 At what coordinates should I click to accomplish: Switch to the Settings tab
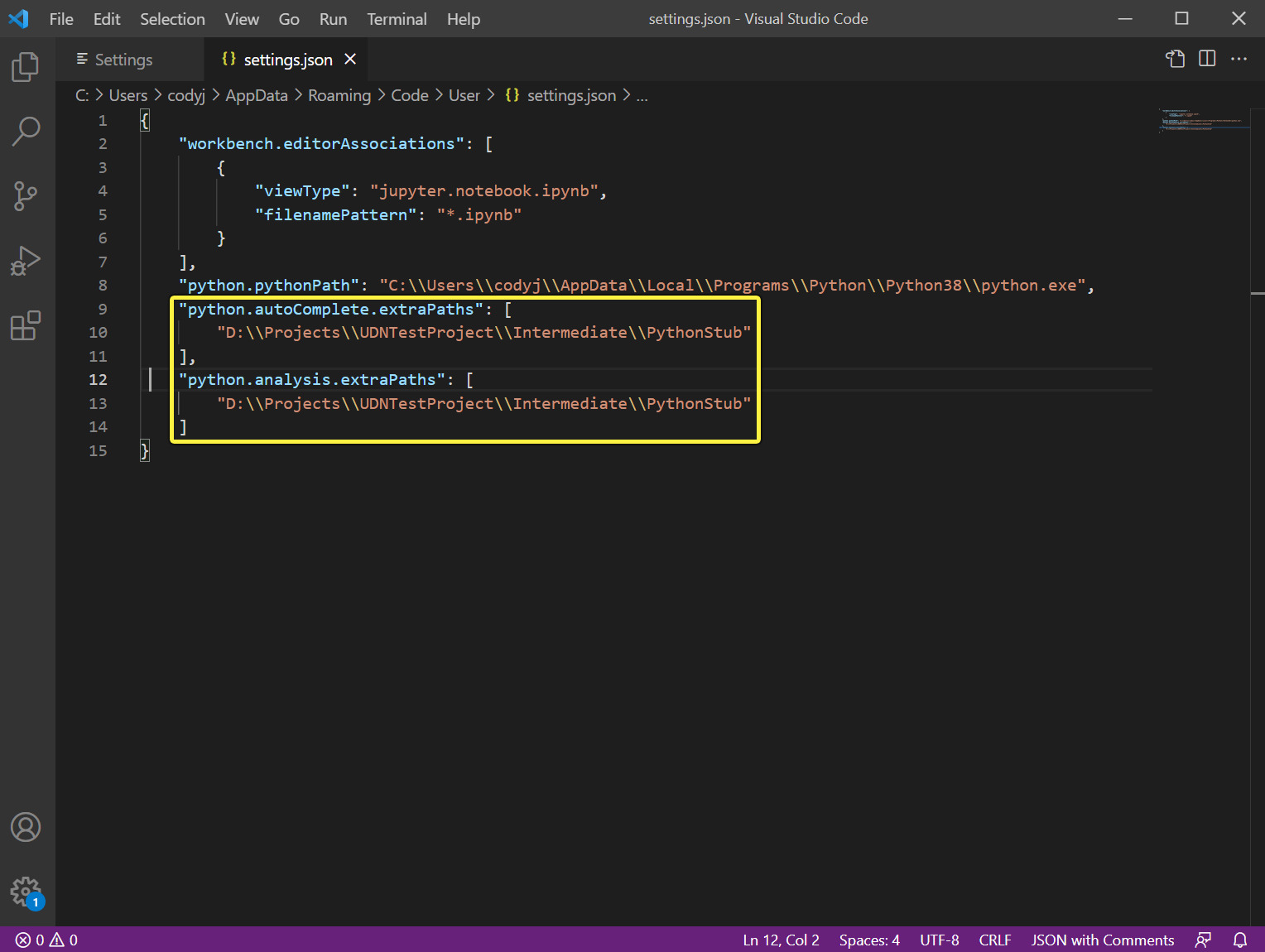(x=124, y=59)
